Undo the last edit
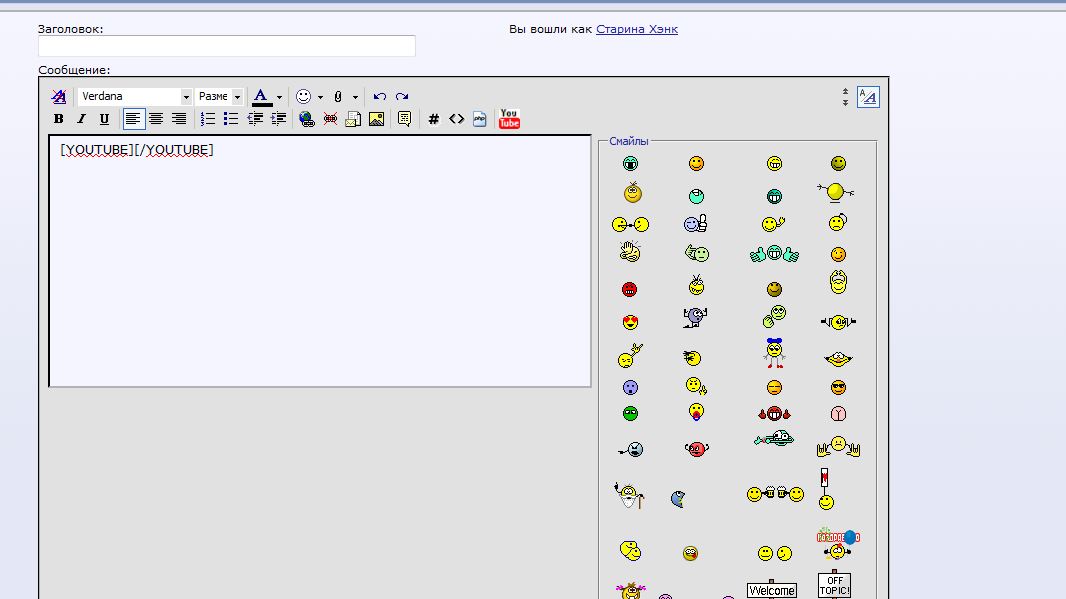The height and width of the screenshot is (599, 1066). (379, 97)
